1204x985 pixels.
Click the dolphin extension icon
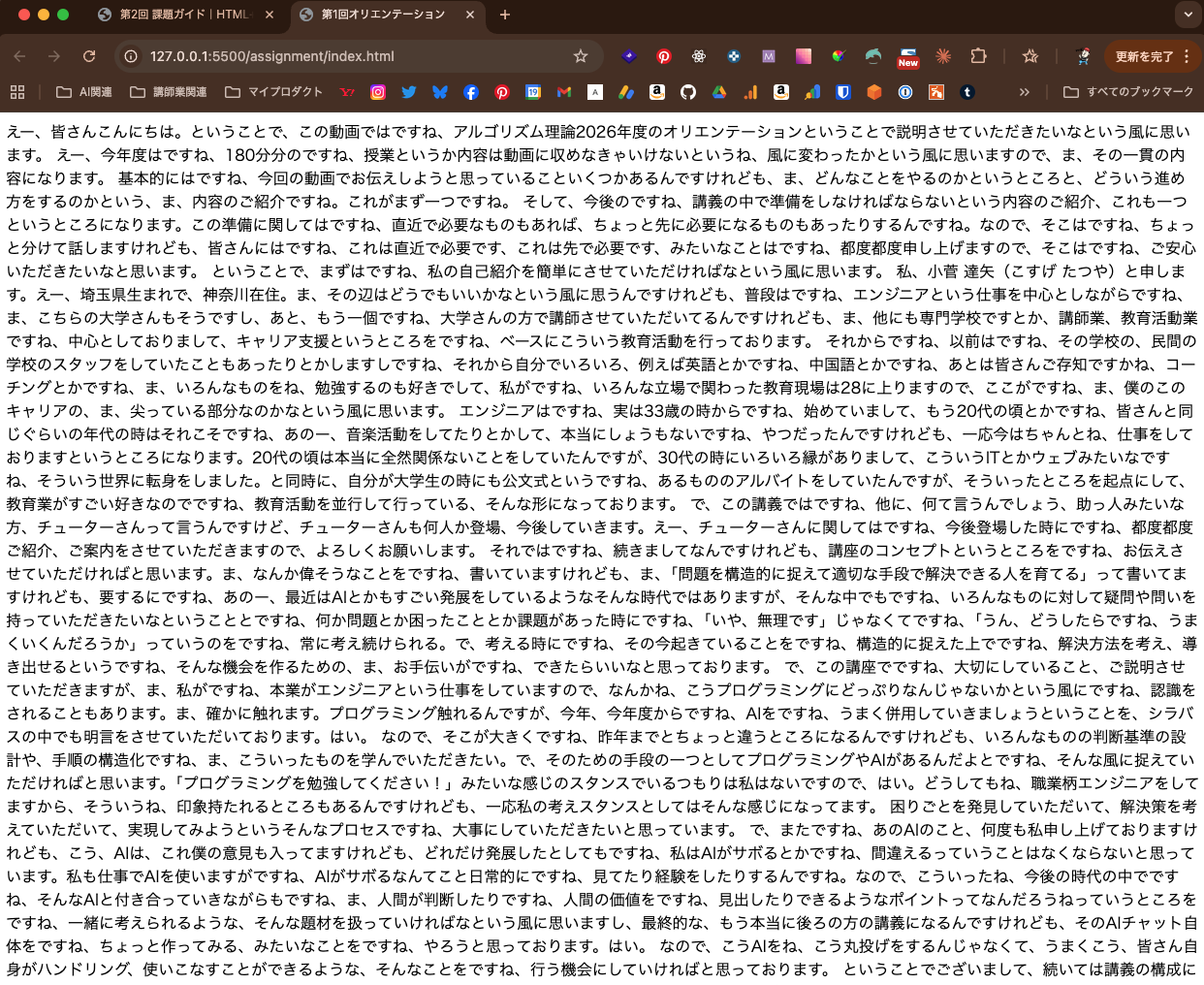pyautogui.click(x=873, y=56)
